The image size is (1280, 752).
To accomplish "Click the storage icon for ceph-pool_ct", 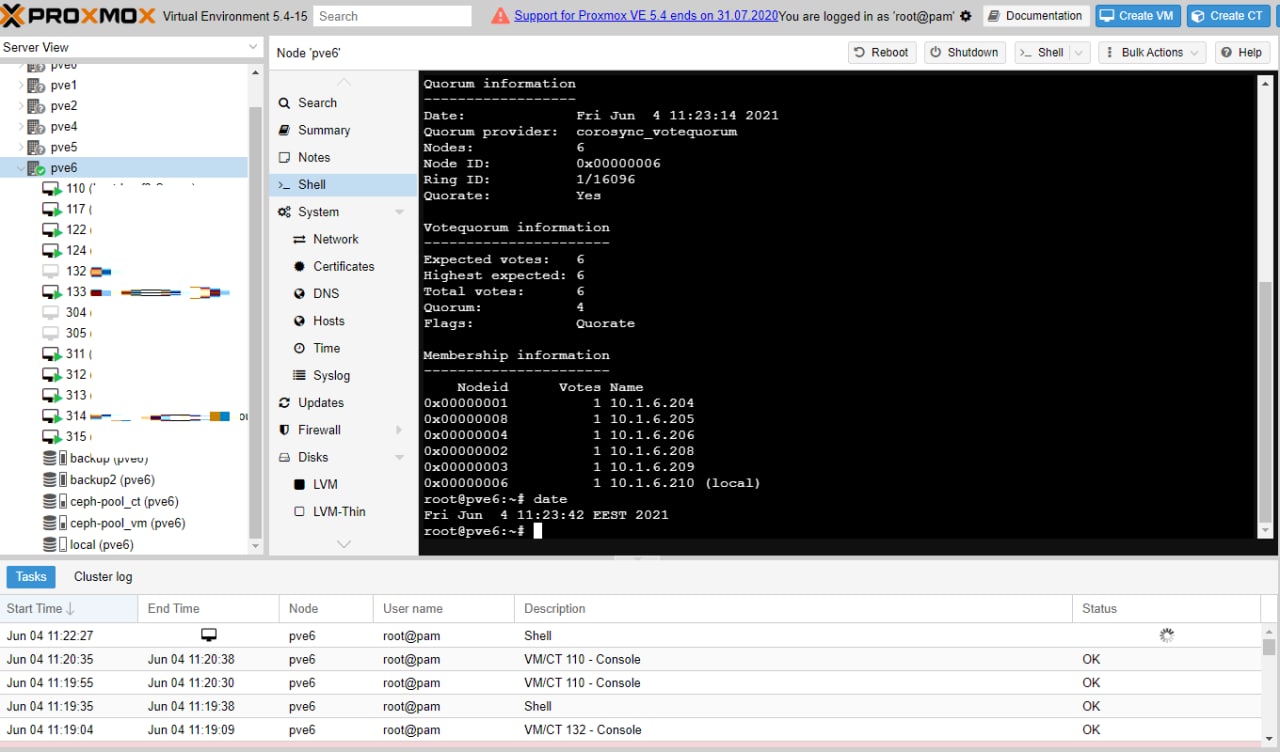I will coord(54,501).
